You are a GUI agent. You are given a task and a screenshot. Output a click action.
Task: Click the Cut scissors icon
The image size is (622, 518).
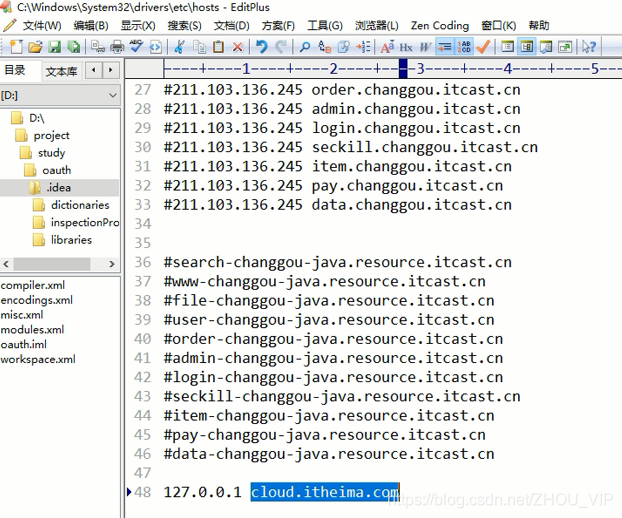(x=180, y=47)
